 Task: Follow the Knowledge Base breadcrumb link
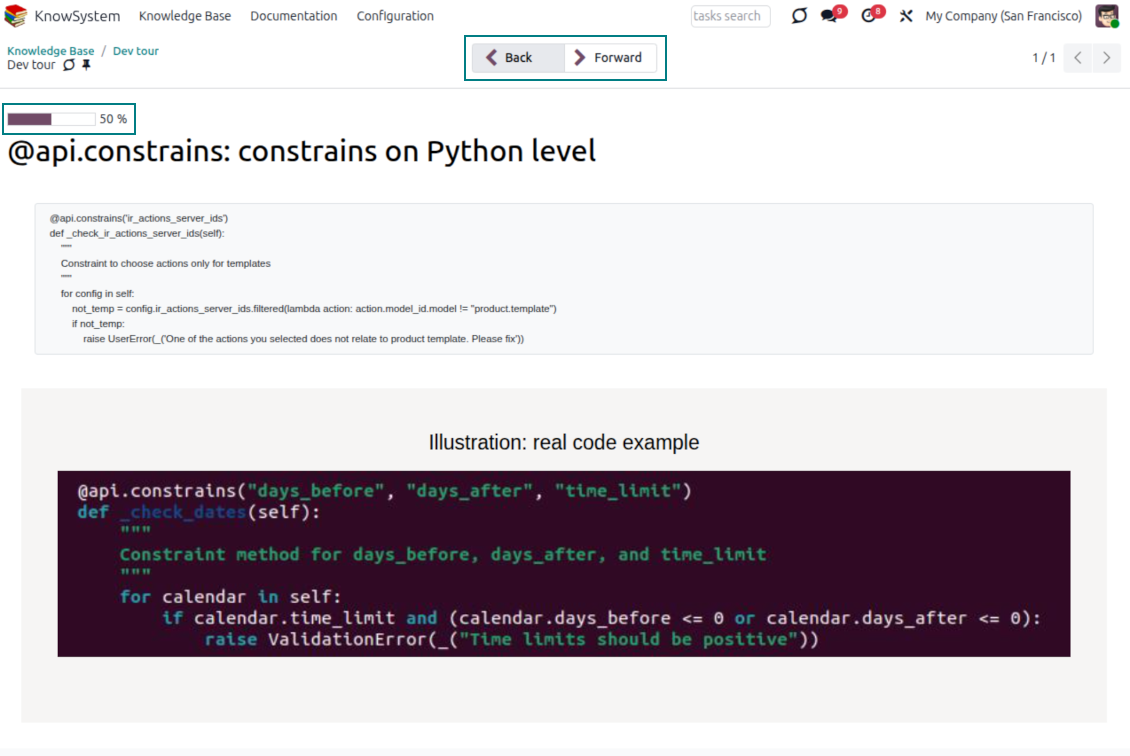pos(51,51)
